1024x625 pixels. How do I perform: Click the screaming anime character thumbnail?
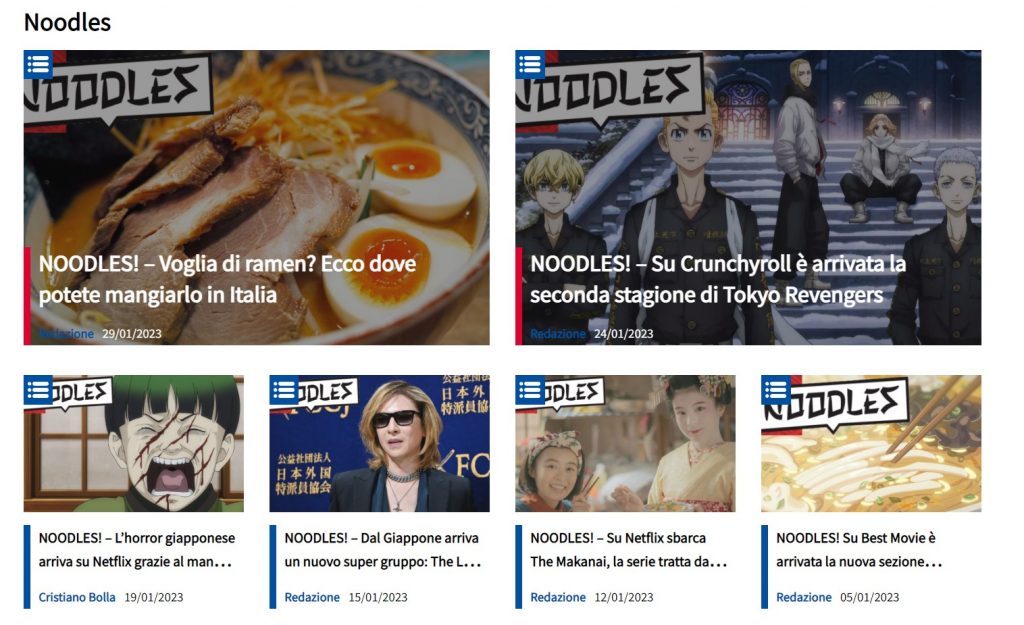(x=134, y=443)
